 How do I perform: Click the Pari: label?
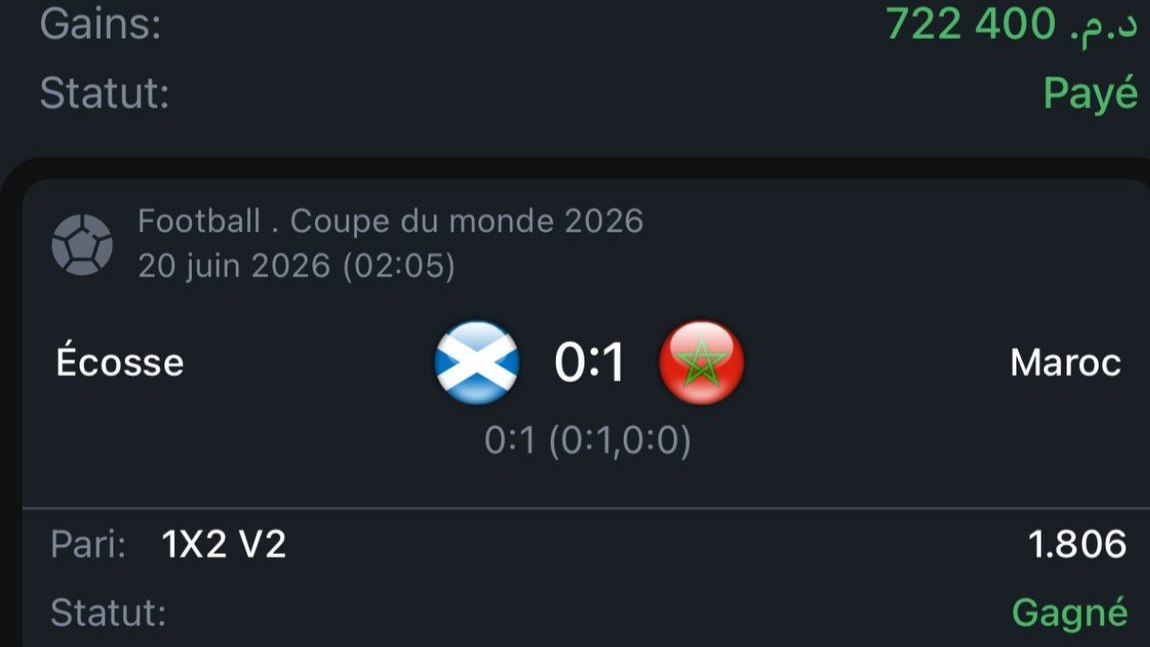click(x=88, y=544)
